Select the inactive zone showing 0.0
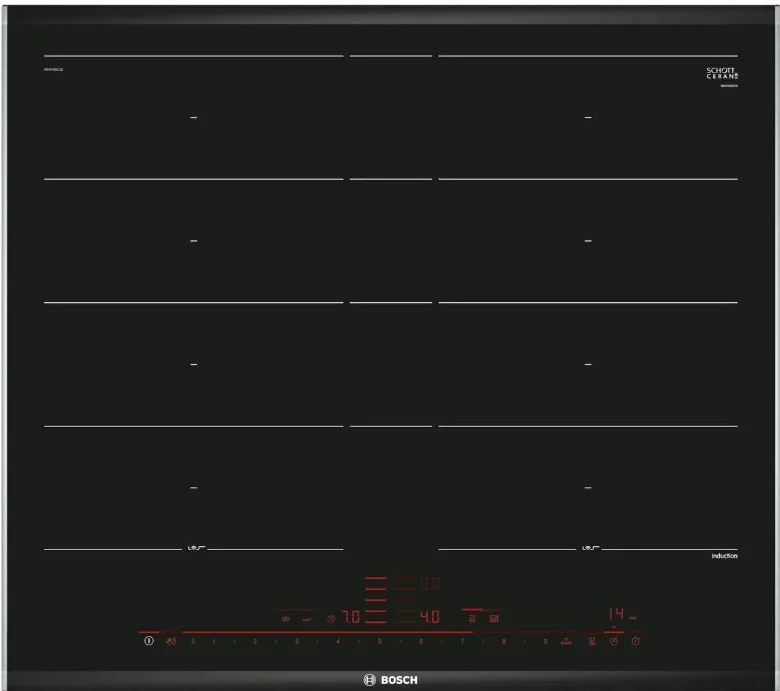The height and width of the screenshot is (691, 780). click(x=428, y=583)
